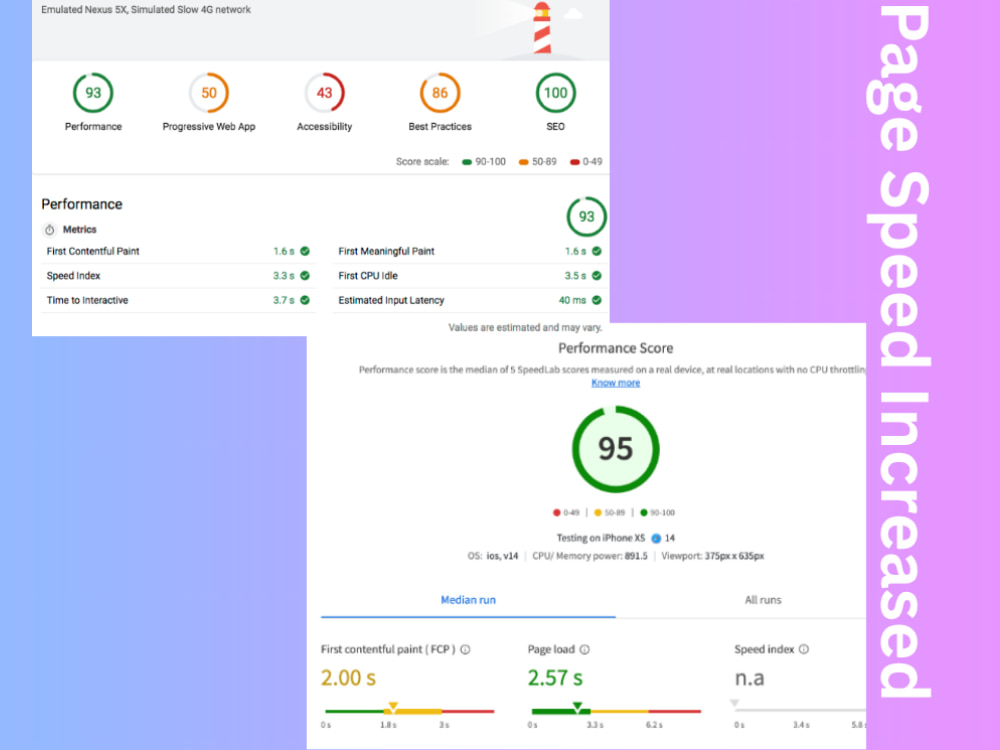Click the Speed Index value 3.3 s
The height and width of the screenshot is (750, 1000).
pos(284,276)
